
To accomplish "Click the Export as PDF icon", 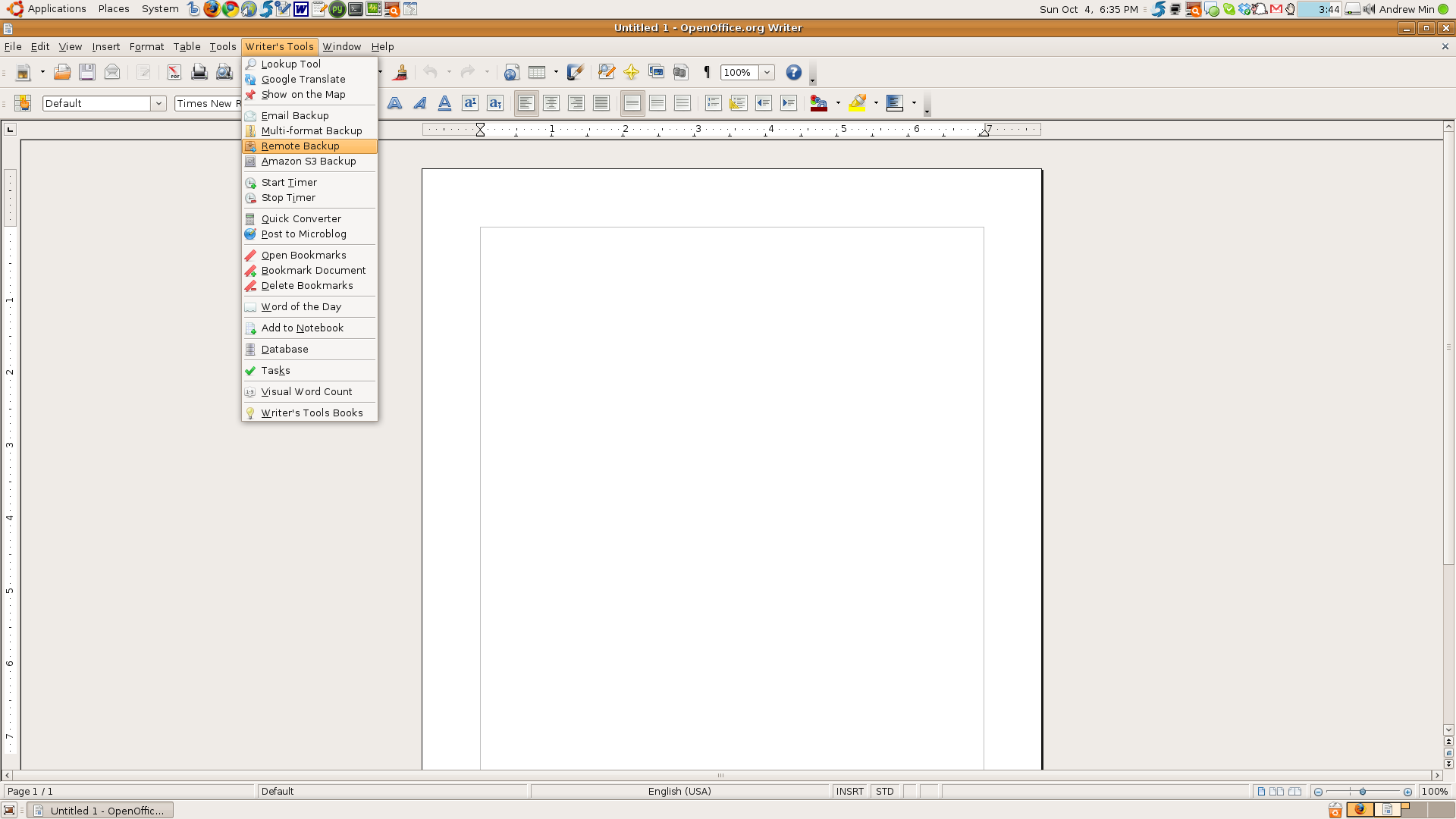I will tap(174, 72).
